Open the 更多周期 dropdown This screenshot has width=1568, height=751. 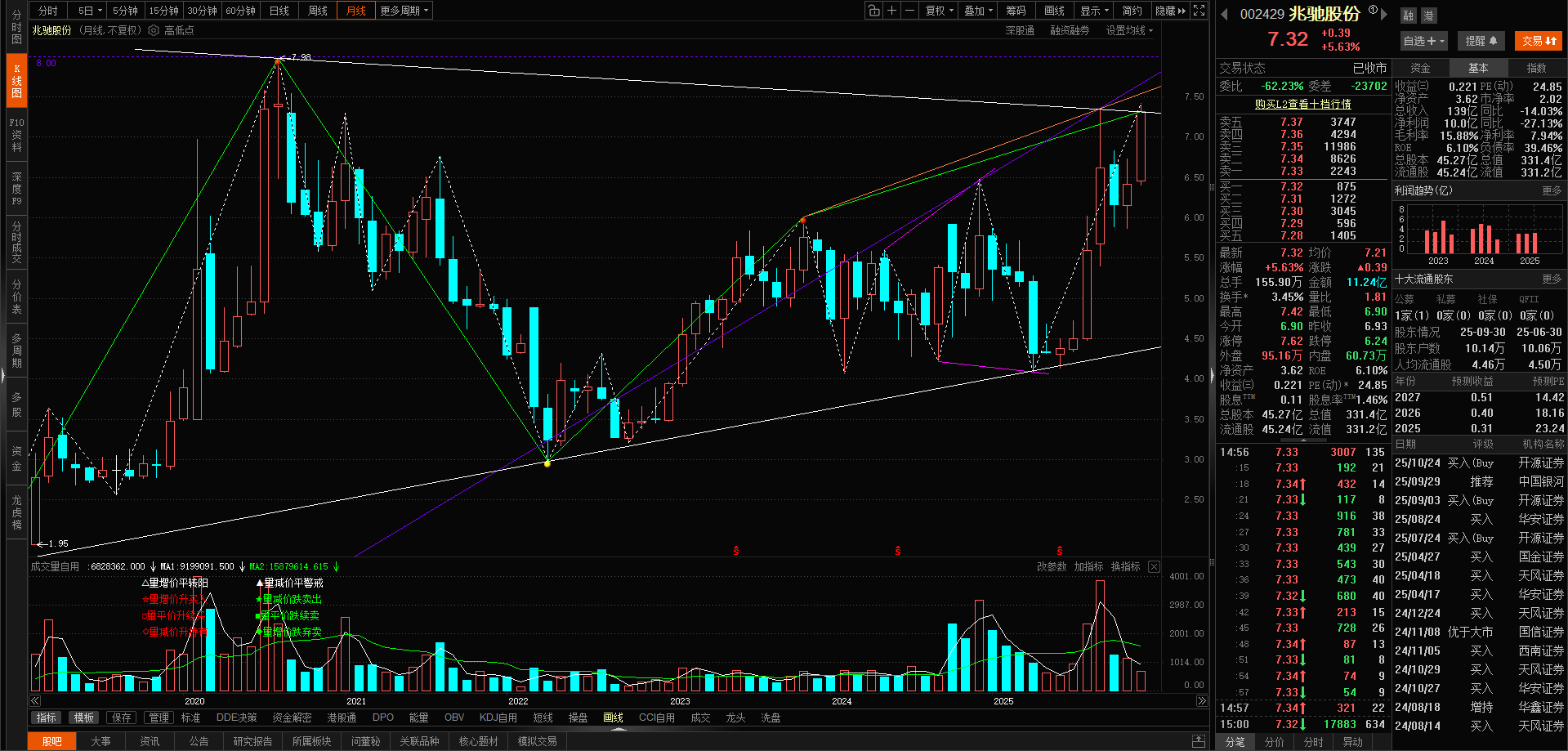tap(404, 11)
